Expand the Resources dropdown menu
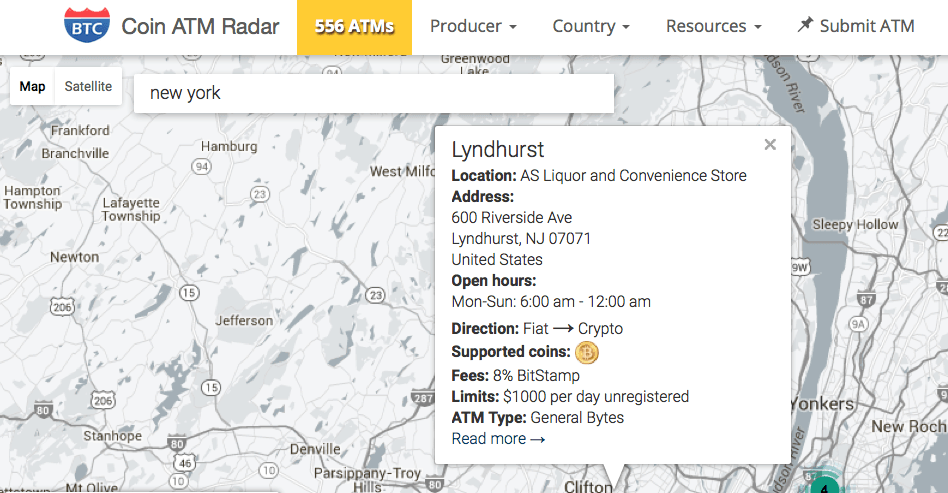Screen dimensions: 948x493 [713, 26]
